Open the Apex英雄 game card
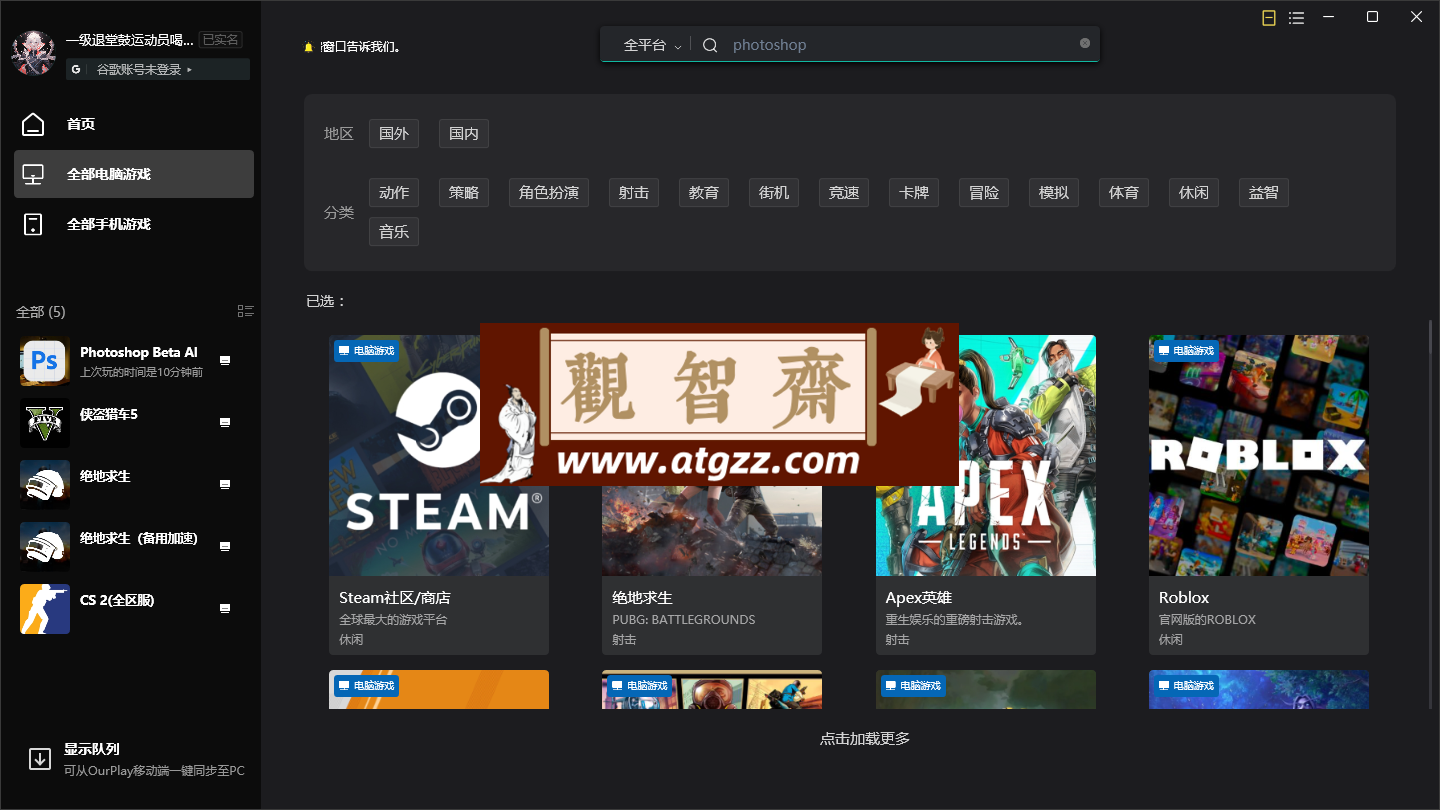Screen dimensions: 1440x810 point(986,495)
